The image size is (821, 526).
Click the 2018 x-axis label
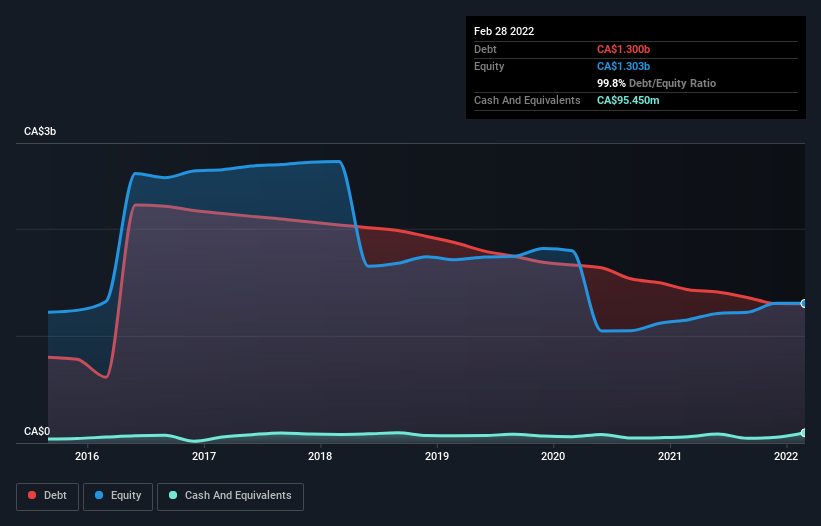(x=320, y=456)
